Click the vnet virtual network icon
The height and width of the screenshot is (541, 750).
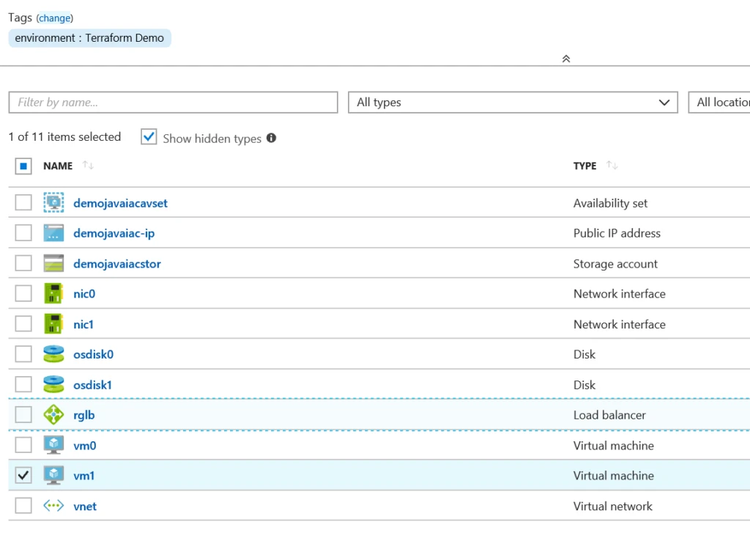click(54, 506)
